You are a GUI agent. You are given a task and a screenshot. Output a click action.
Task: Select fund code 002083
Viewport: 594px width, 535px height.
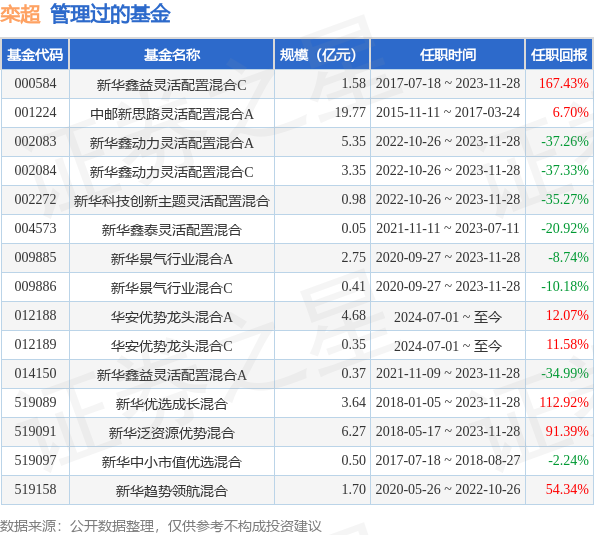(35, 141)
